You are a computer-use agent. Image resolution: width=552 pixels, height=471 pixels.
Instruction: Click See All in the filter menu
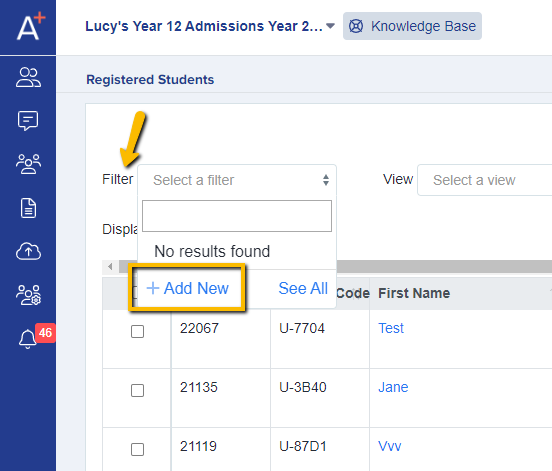(x=303, y=288)
